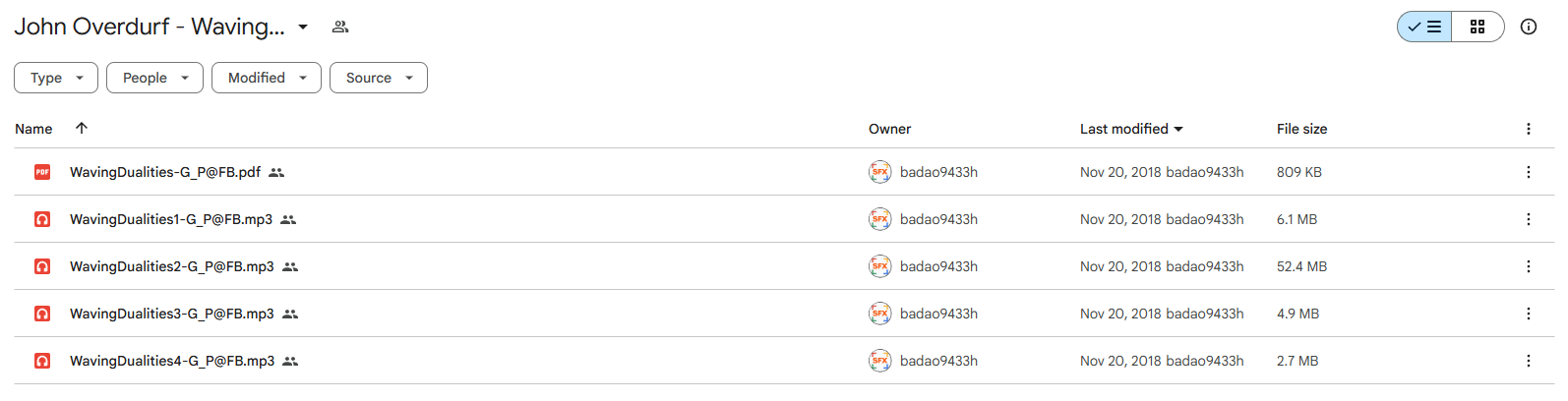Open the more actions menu for WavingDualities2-G_P@FB.mp3

[x=1529, y=266]
